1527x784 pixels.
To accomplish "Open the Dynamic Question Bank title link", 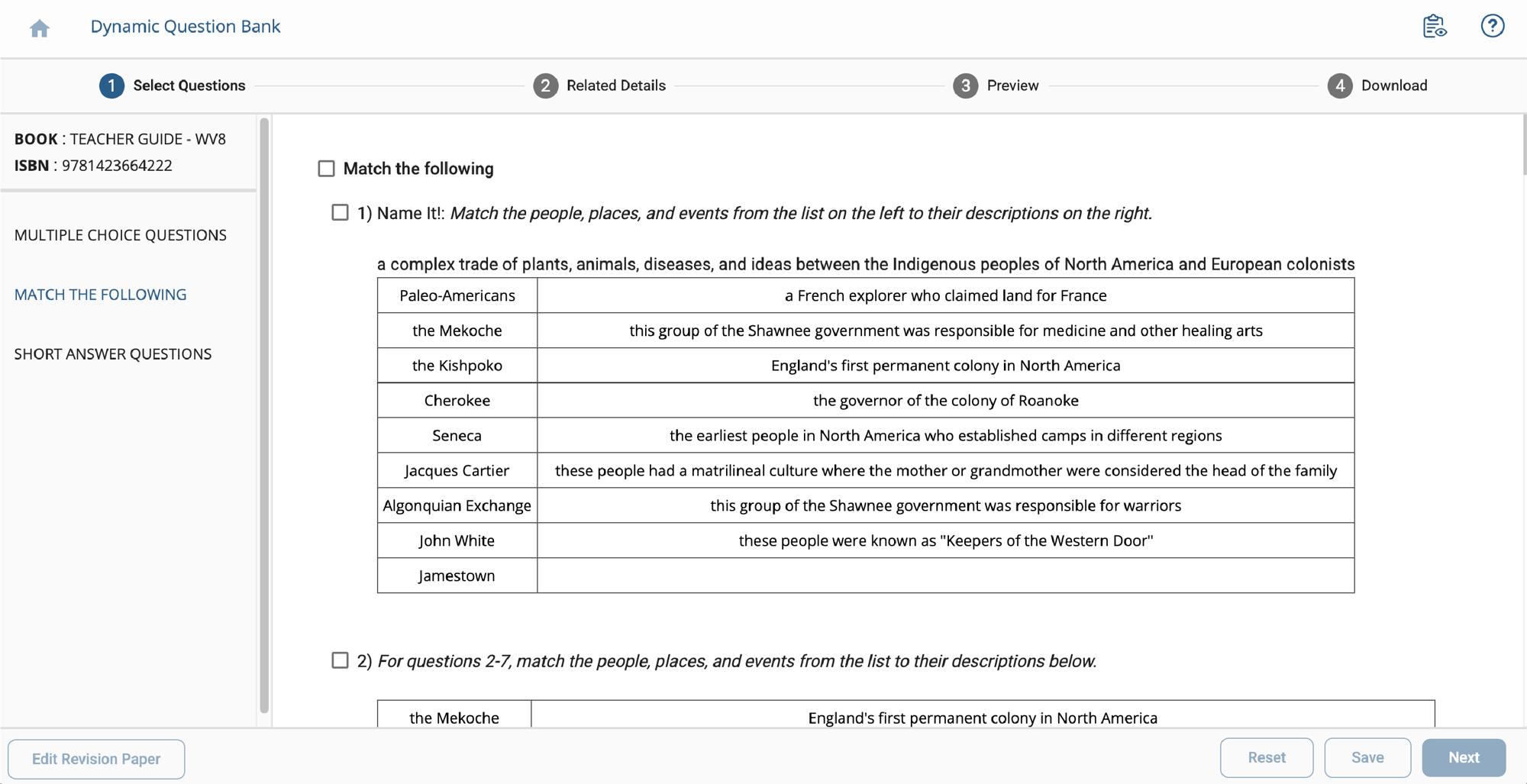I will (x=185, y=26).
